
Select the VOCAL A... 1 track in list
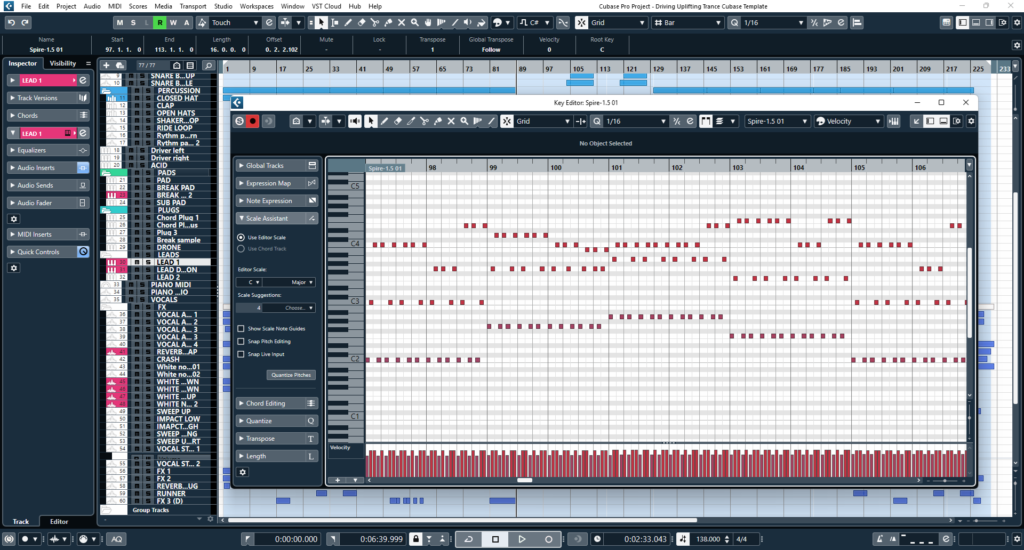(x=176, y=314)
